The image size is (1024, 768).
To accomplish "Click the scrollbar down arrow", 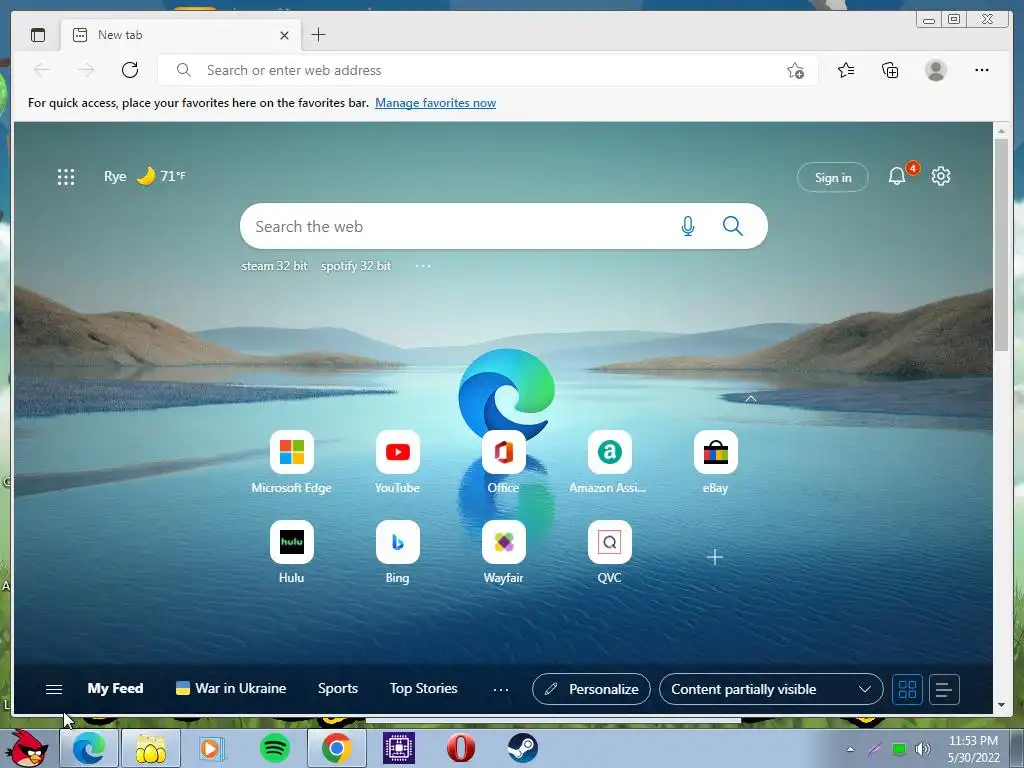I will pos(1002,705).
